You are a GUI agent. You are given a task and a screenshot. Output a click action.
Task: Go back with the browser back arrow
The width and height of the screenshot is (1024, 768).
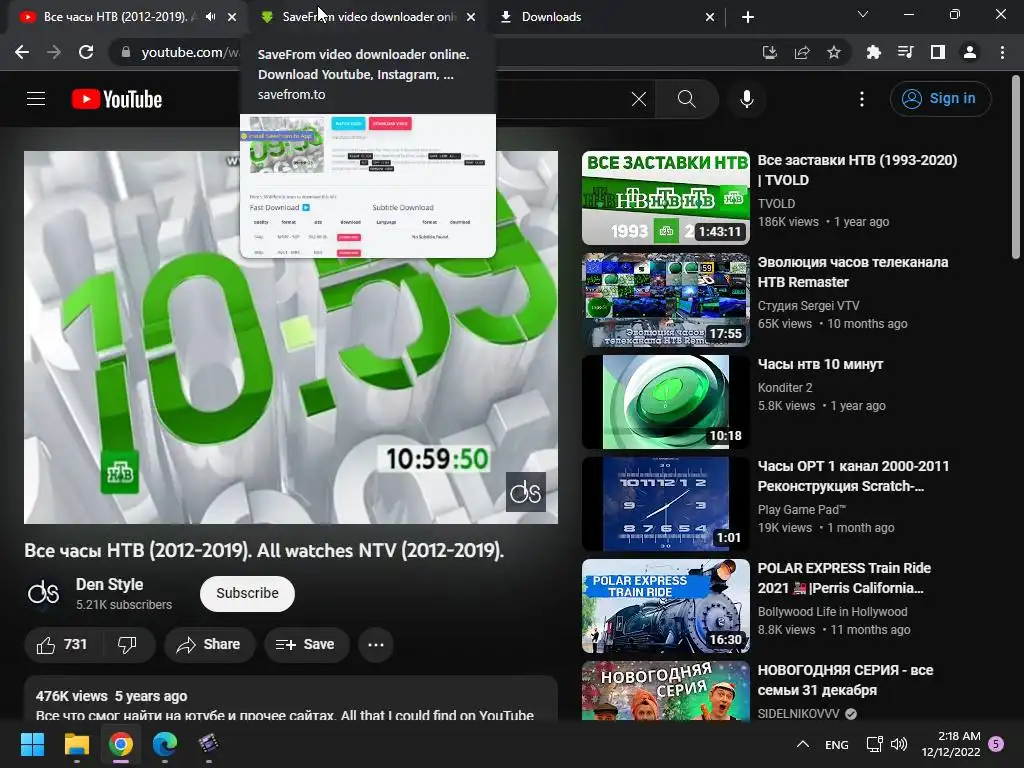click(22, 52)
